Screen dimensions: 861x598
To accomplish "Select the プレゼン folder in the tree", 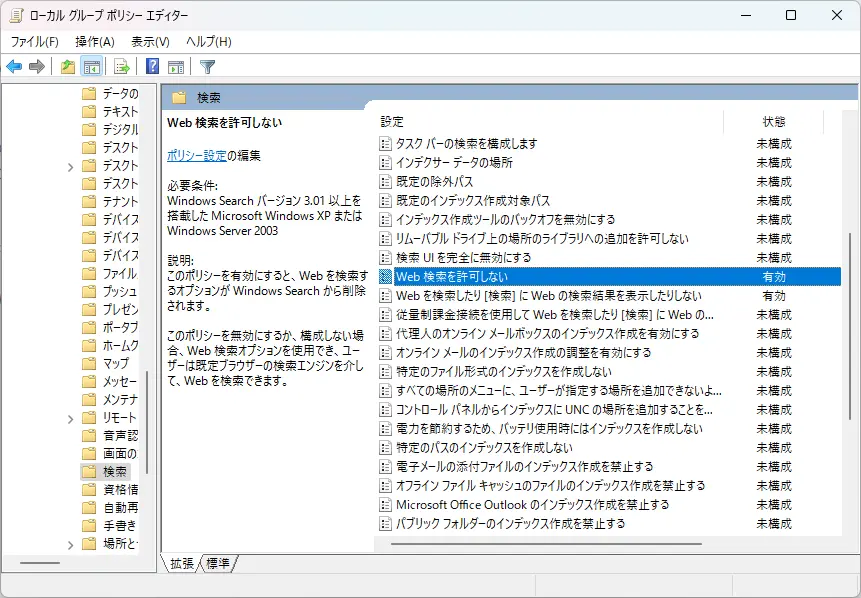I will coord(121,309).
